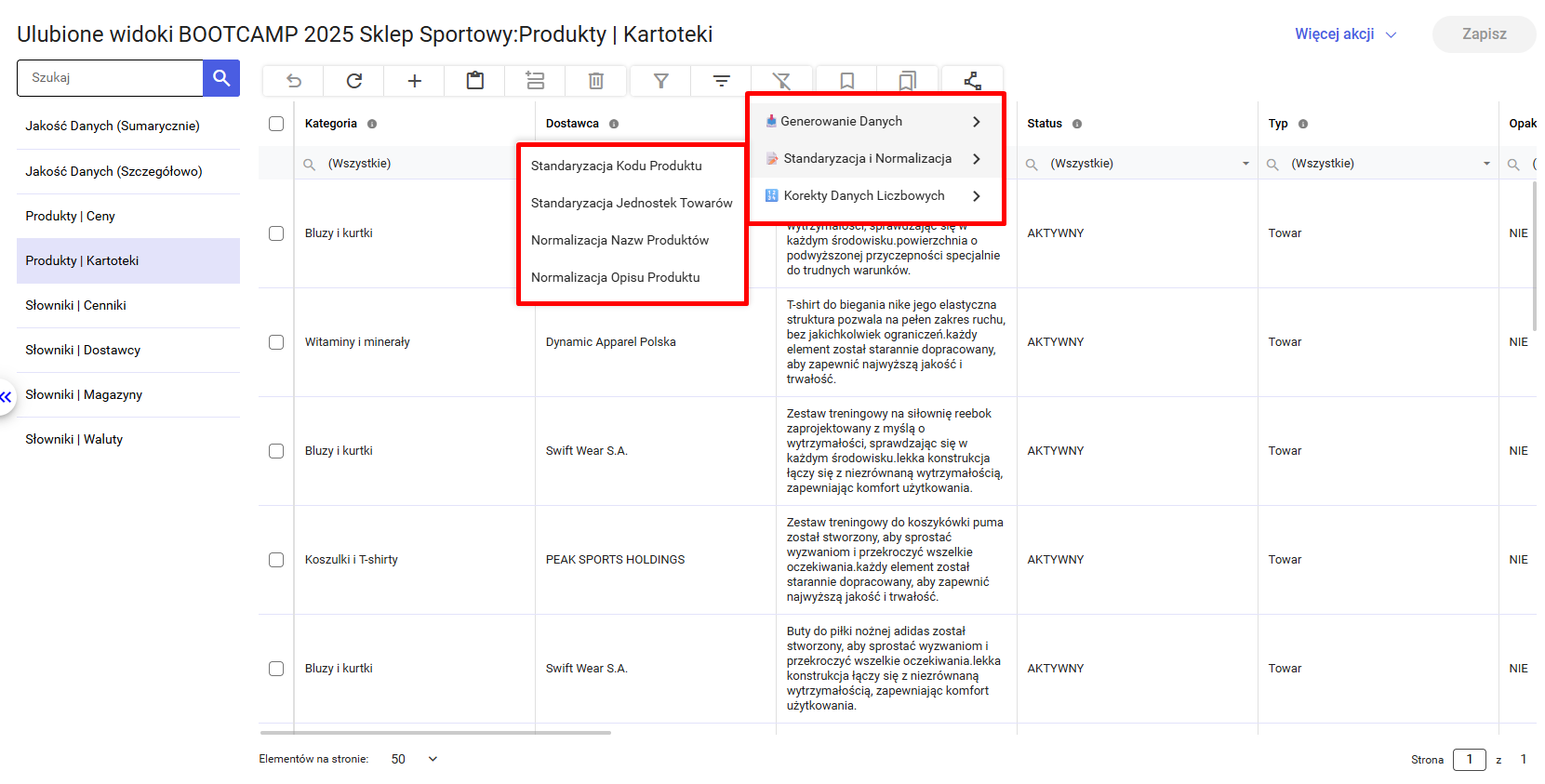Open Słowniki | Dostawcy view in sidebar
Viewport: 1545px width, 784px height.
pyautogui.click(x=83, y=350)
